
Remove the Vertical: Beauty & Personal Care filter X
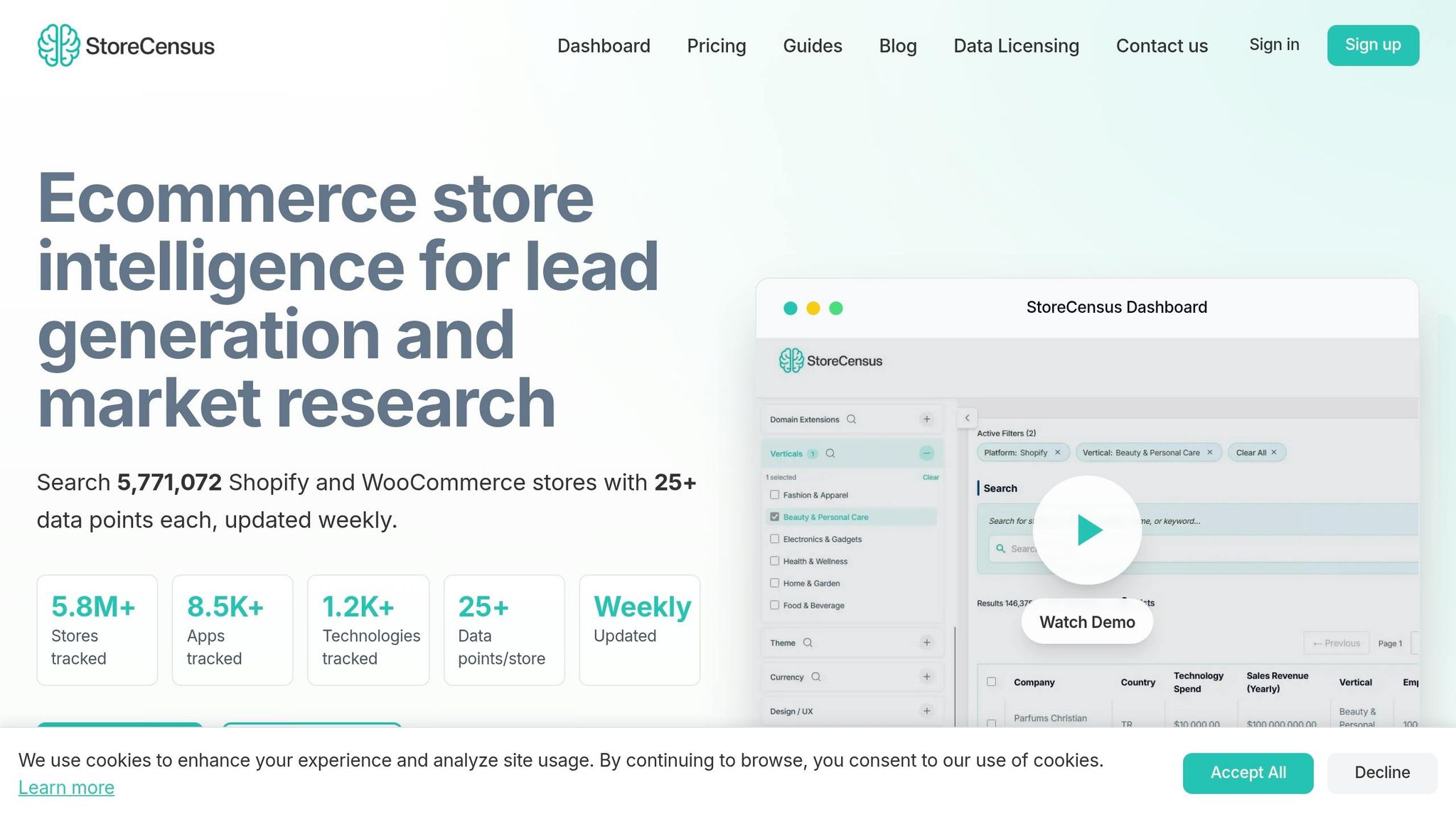click(x=1210, y=453)
